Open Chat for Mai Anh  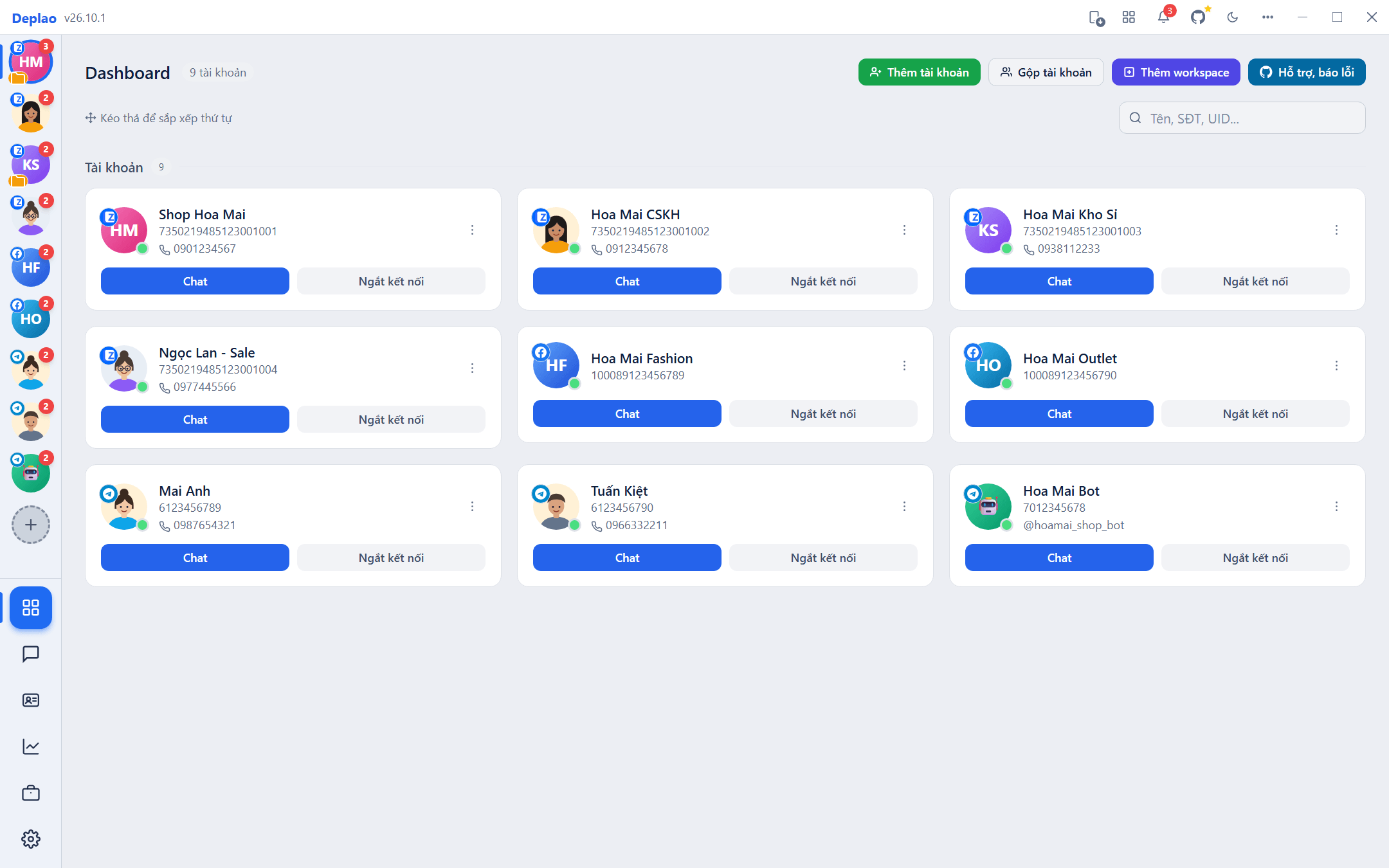tap(195, 557)
